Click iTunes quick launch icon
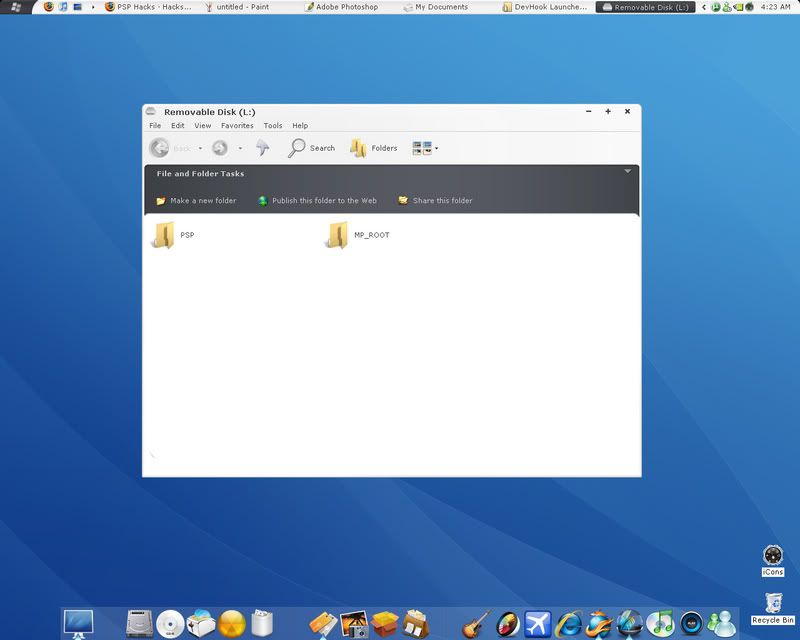Screen dimensions: 800x640 point(63,7)
